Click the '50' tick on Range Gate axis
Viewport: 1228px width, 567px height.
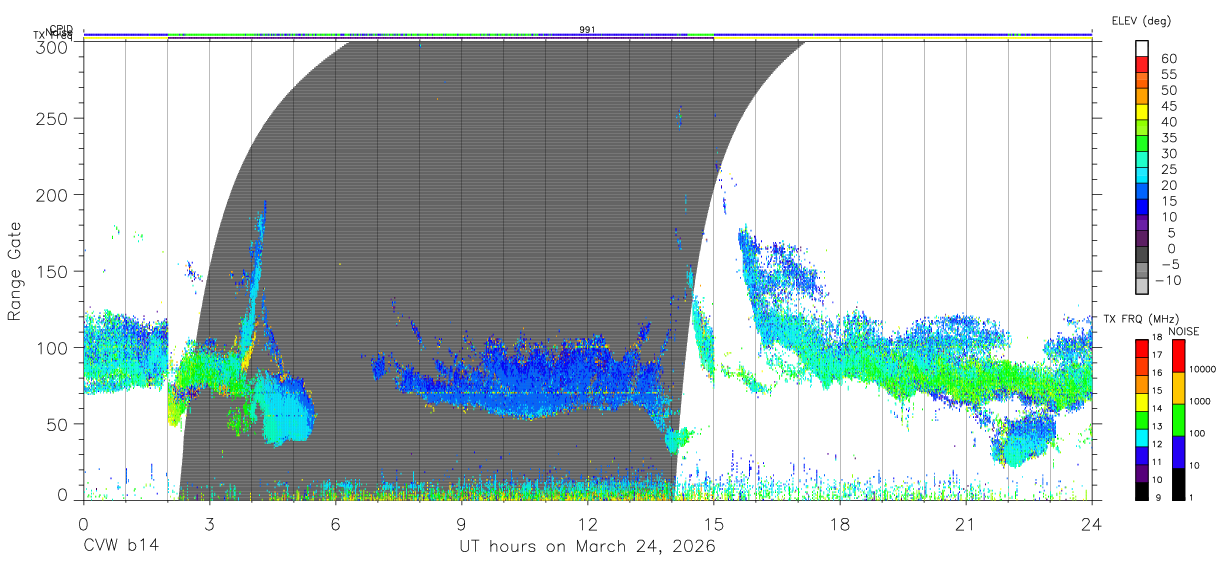click(x=57, y=424)
